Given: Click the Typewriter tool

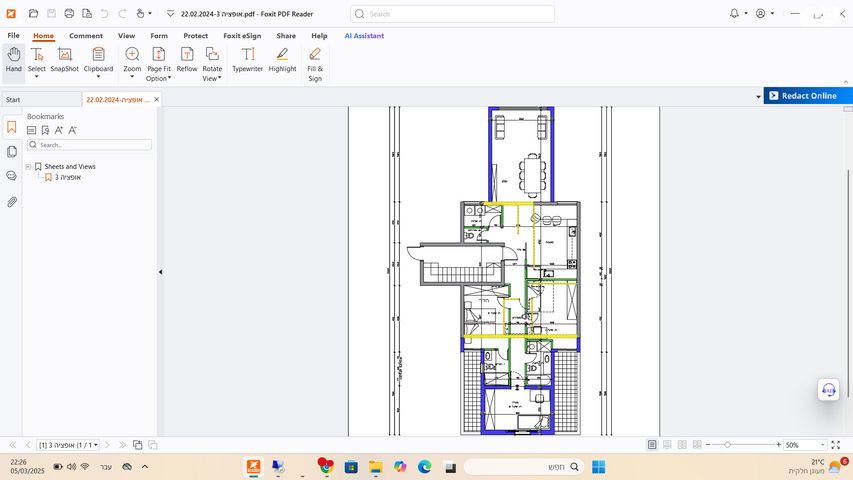Looking at the screenshot, I should 247,59.
